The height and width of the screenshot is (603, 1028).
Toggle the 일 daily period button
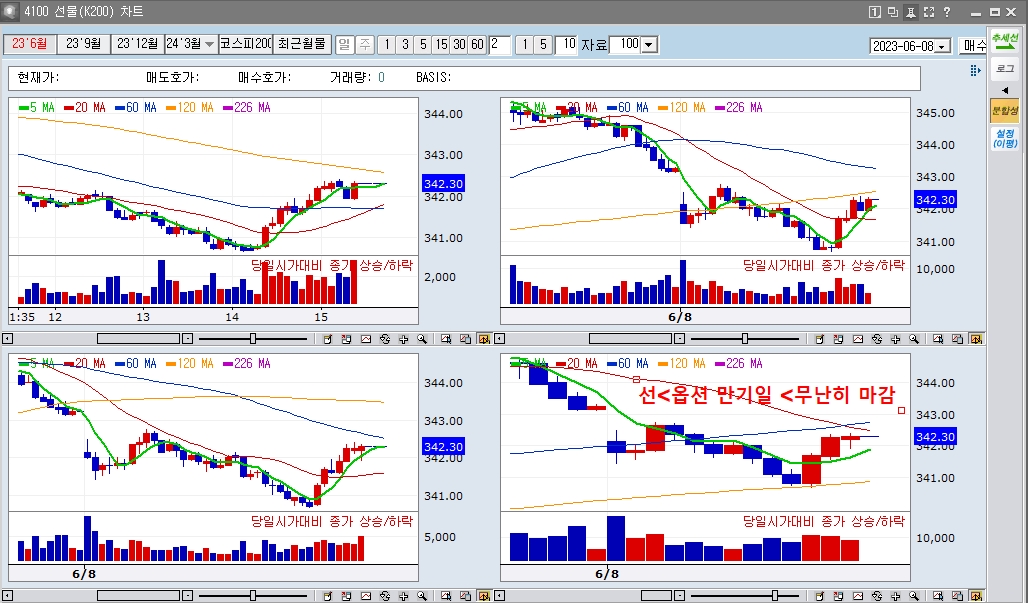point(344,44)
